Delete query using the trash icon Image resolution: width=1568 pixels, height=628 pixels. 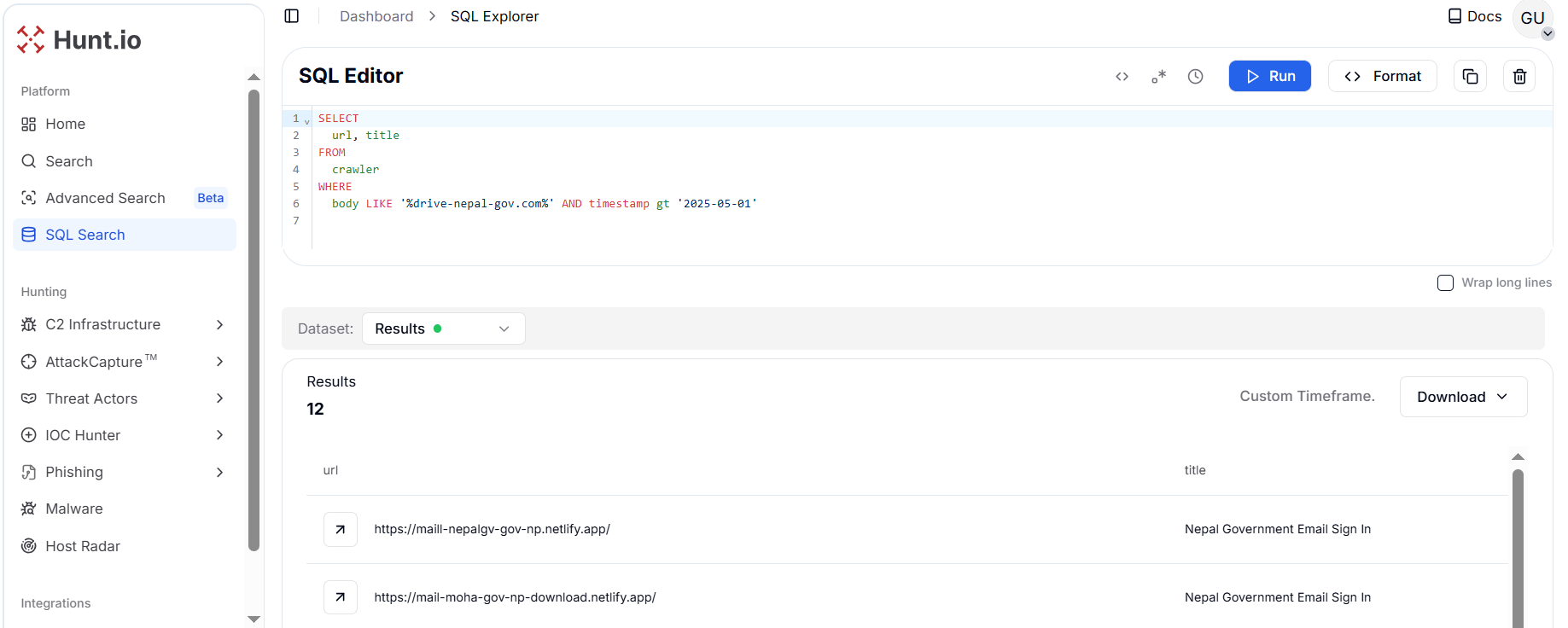(1519, 77)
